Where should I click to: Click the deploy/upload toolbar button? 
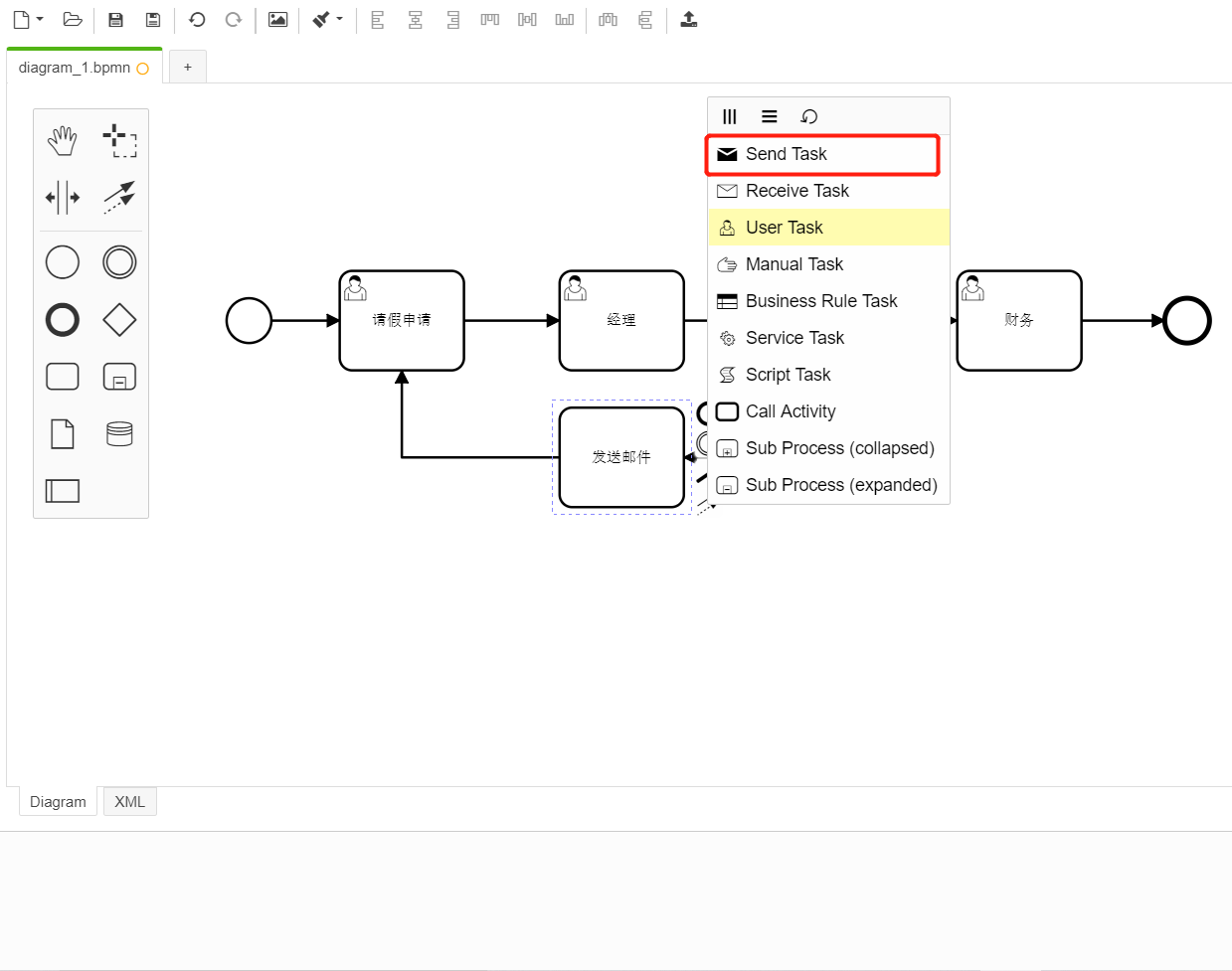(x=689, y=19)
